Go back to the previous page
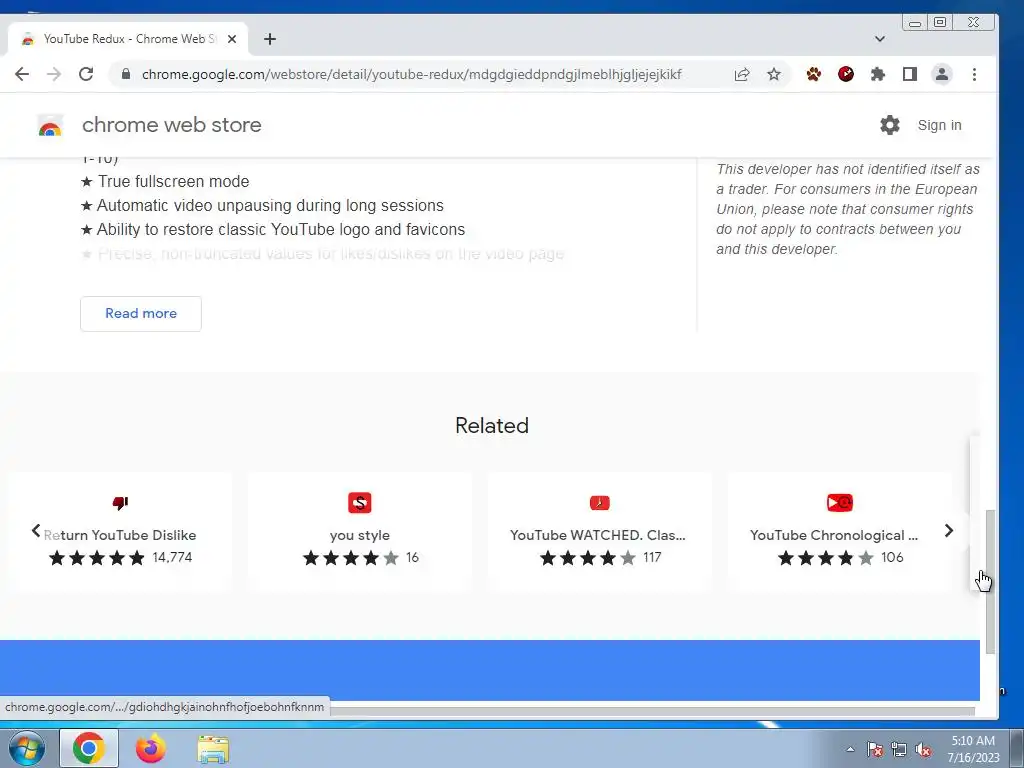Screen dimensions: 1024x768 pos(22,74)
